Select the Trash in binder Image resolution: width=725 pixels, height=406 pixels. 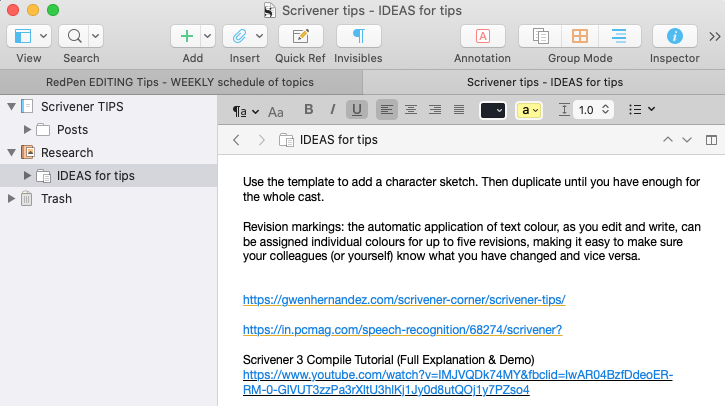pos(56,199)
